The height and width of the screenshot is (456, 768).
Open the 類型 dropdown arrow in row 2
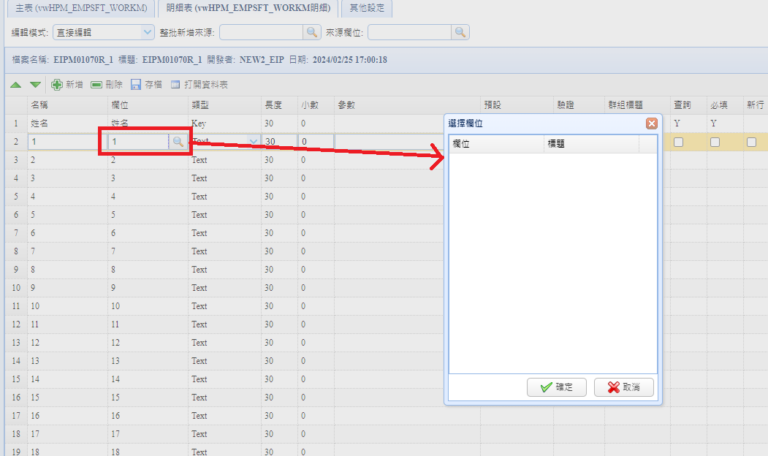253,143
